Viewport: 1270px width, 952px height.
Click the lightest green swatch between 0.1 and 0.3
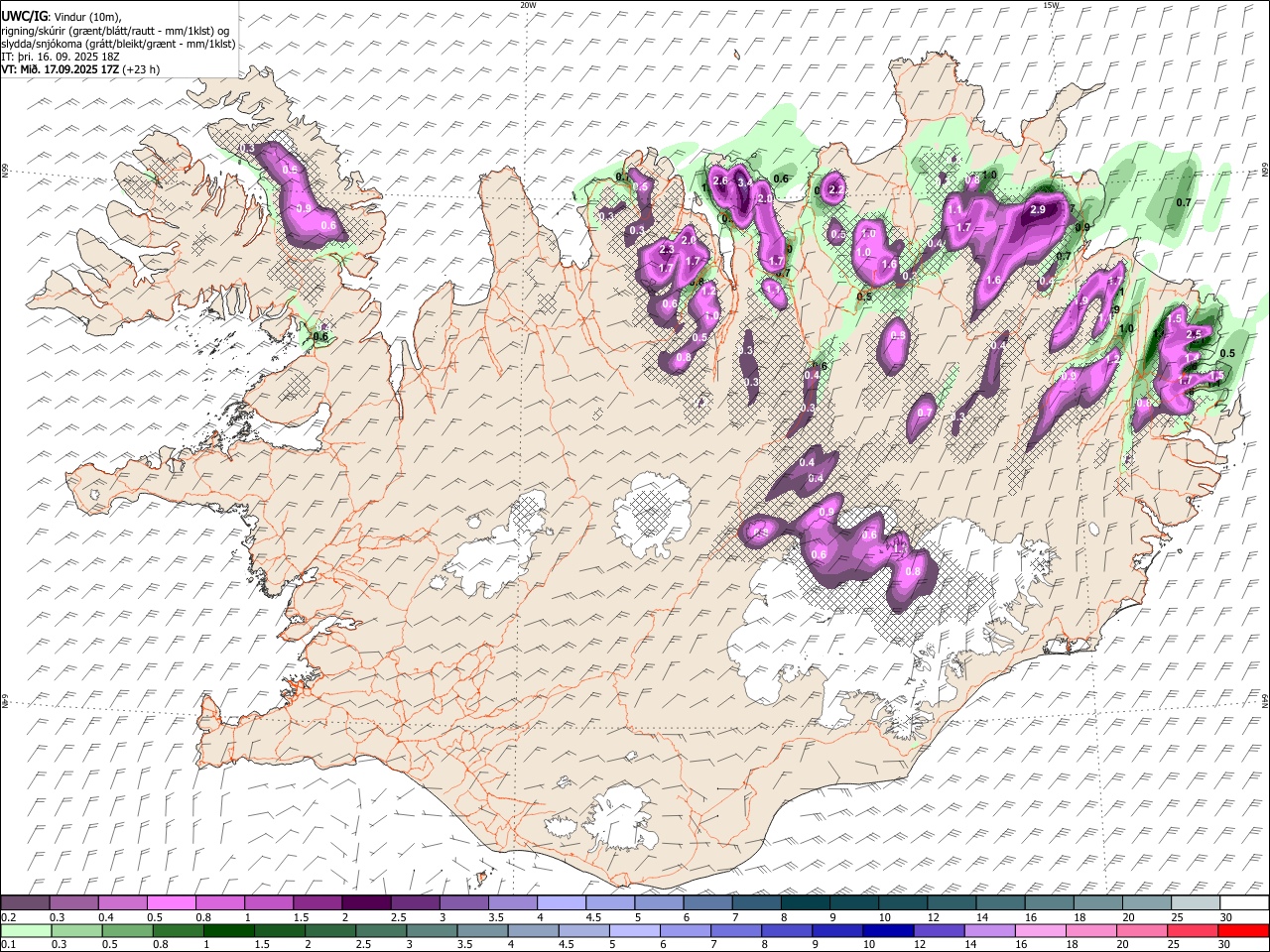(x=26, y=930)
